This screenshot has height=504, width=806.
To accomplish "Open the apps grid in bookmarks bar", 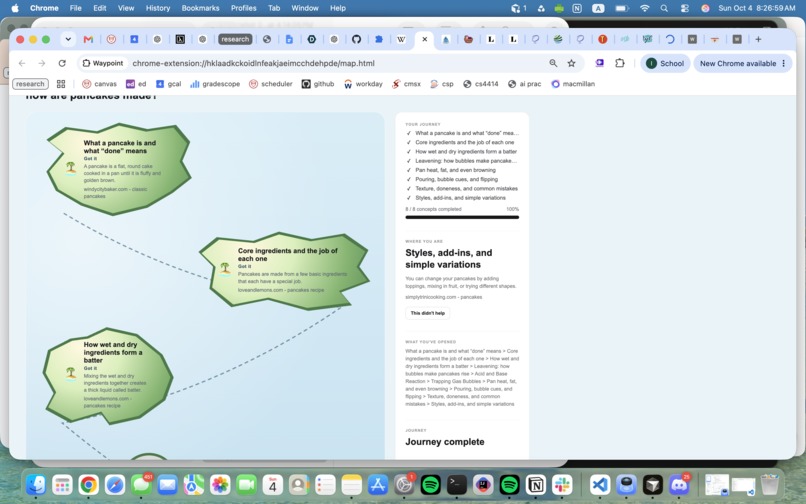I will [x=61, y=84].
